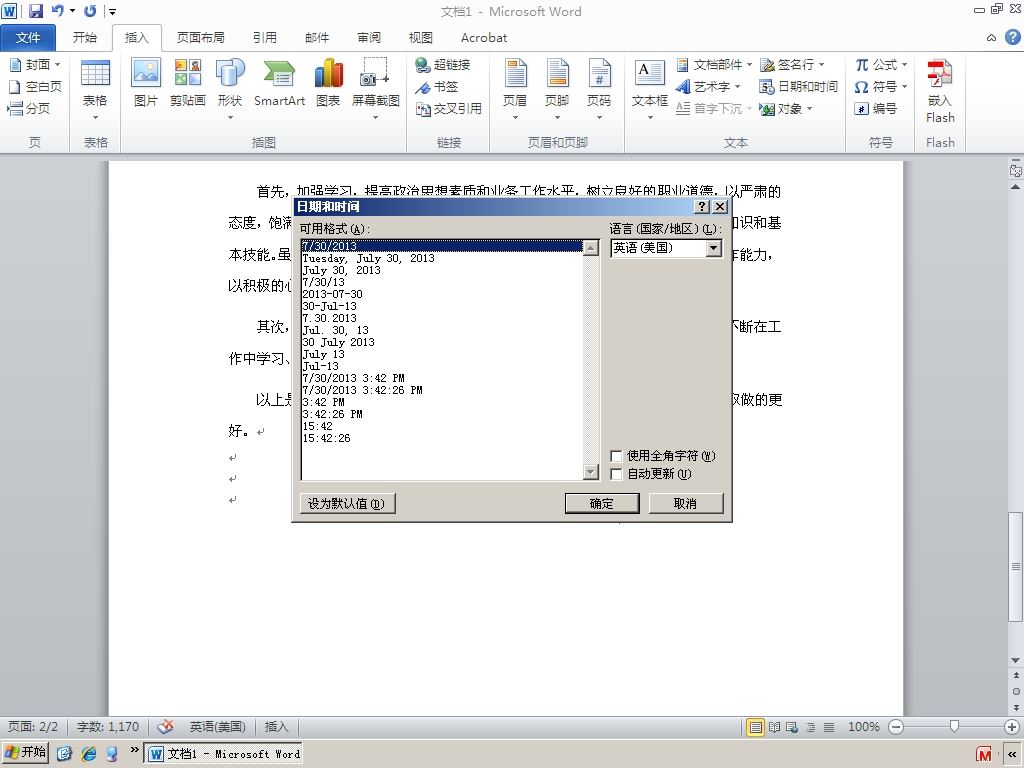Insert a blank page (空白页)
This screenshot has width=1024, height=768.
click(35, 86)
